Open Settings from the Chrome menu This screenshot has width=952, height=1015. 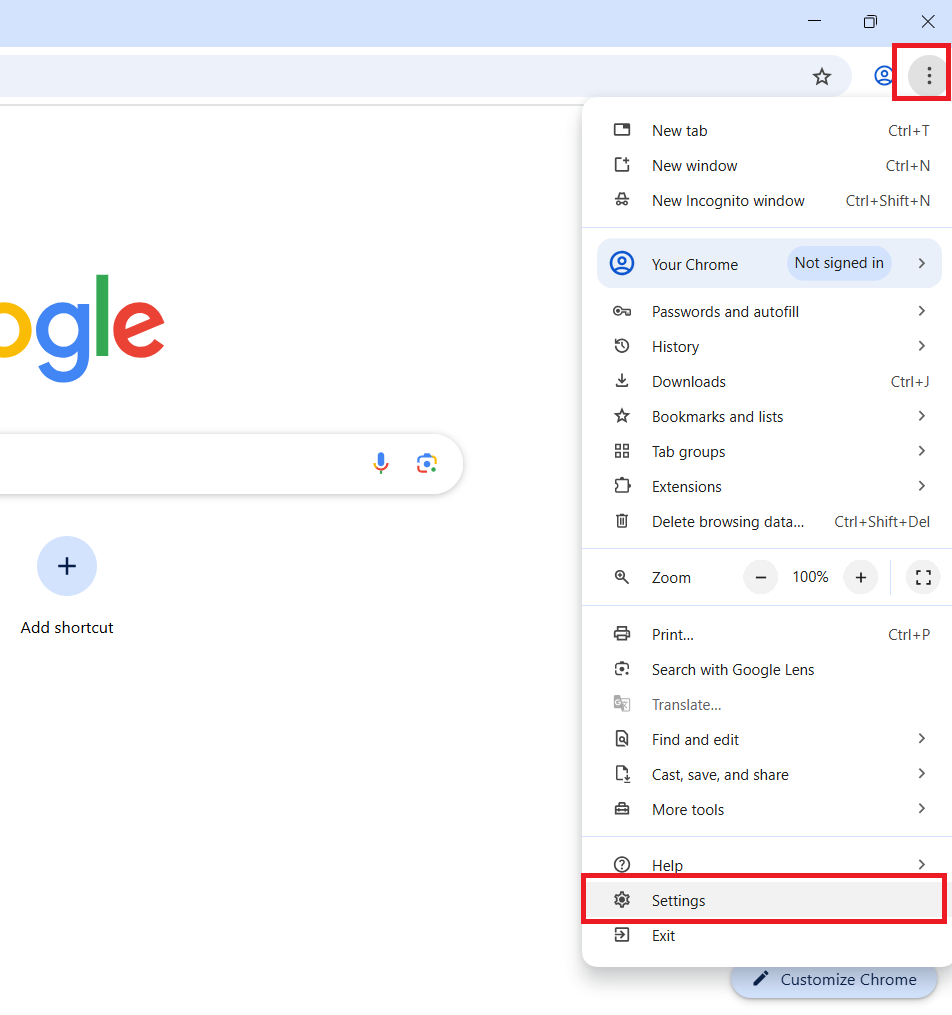[x=768, y=900]
